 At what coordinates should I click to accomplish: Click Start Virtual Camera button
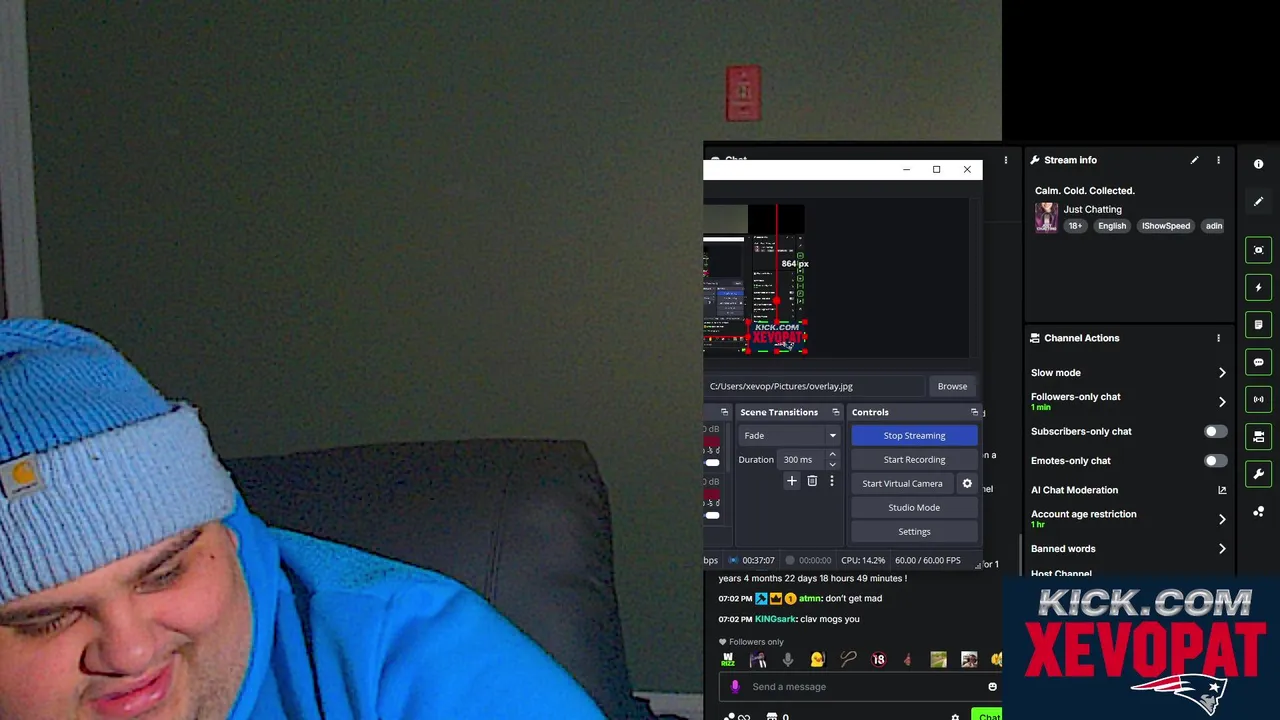point(902,484)
